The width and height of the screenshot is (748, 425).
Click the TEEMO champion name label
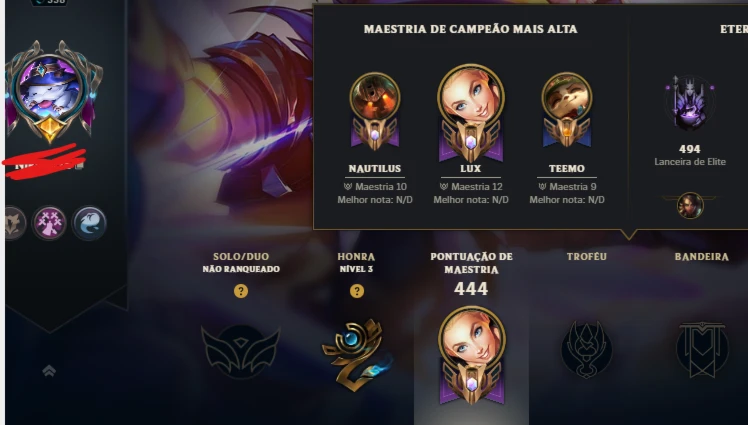coord(567,168)
